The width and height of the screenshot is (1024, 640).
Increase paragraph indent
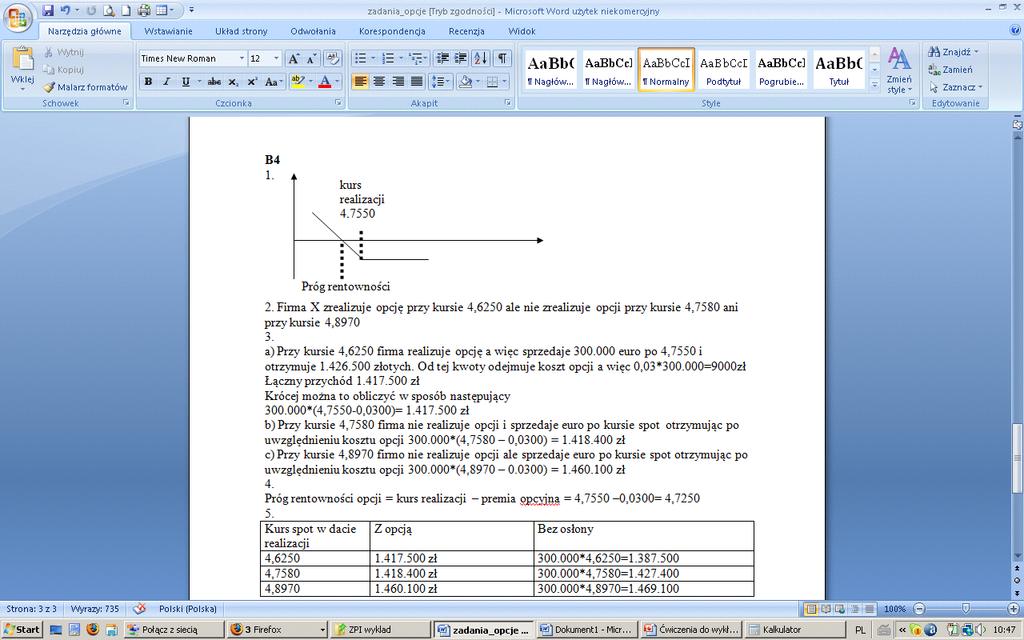460,59
